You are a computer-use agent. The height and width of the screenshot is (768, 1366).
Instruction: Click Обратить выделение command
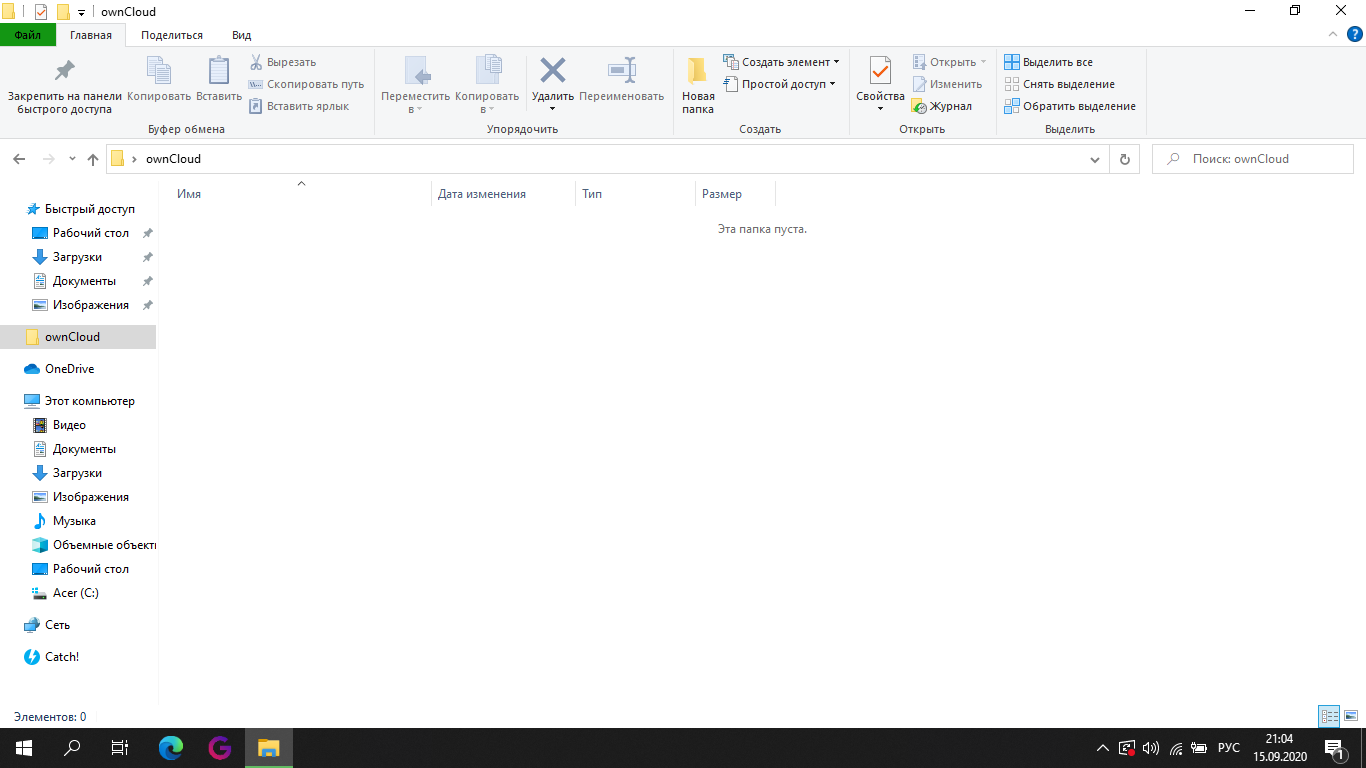[x=1070, y=106]
